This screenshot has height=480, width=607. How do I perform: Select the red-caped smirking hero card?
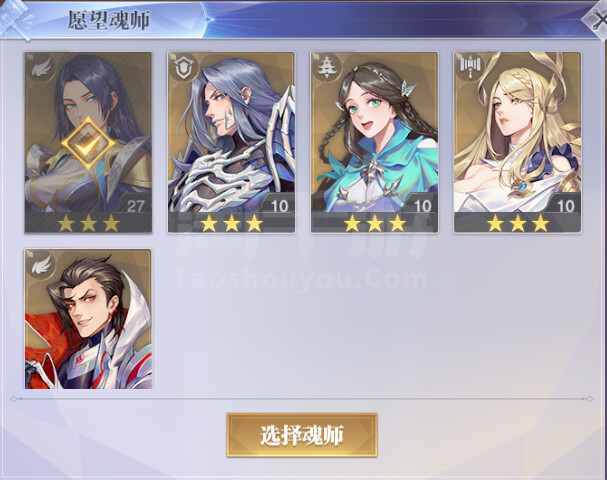point(88,319)
